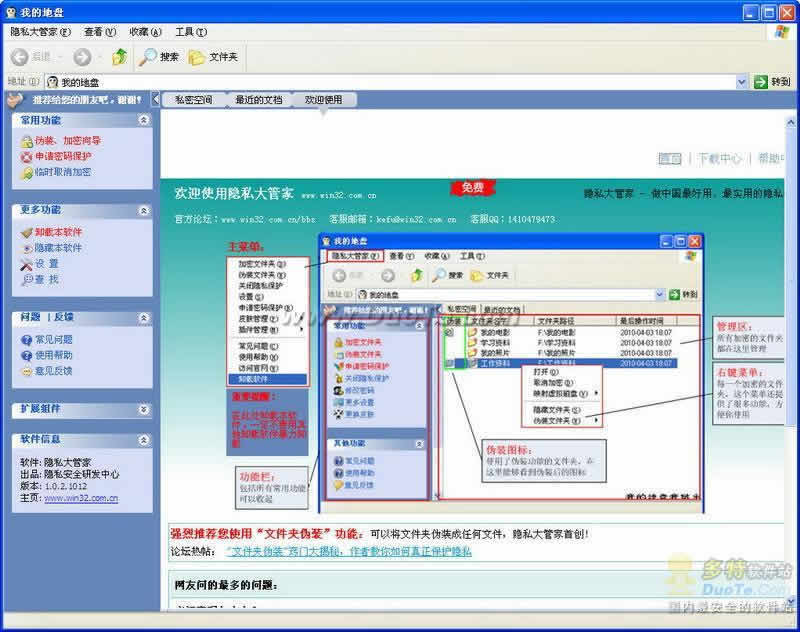The image size is (800, 632).
Task: Open 意见反馈 feedback bubble item
Action: point(46,371)
